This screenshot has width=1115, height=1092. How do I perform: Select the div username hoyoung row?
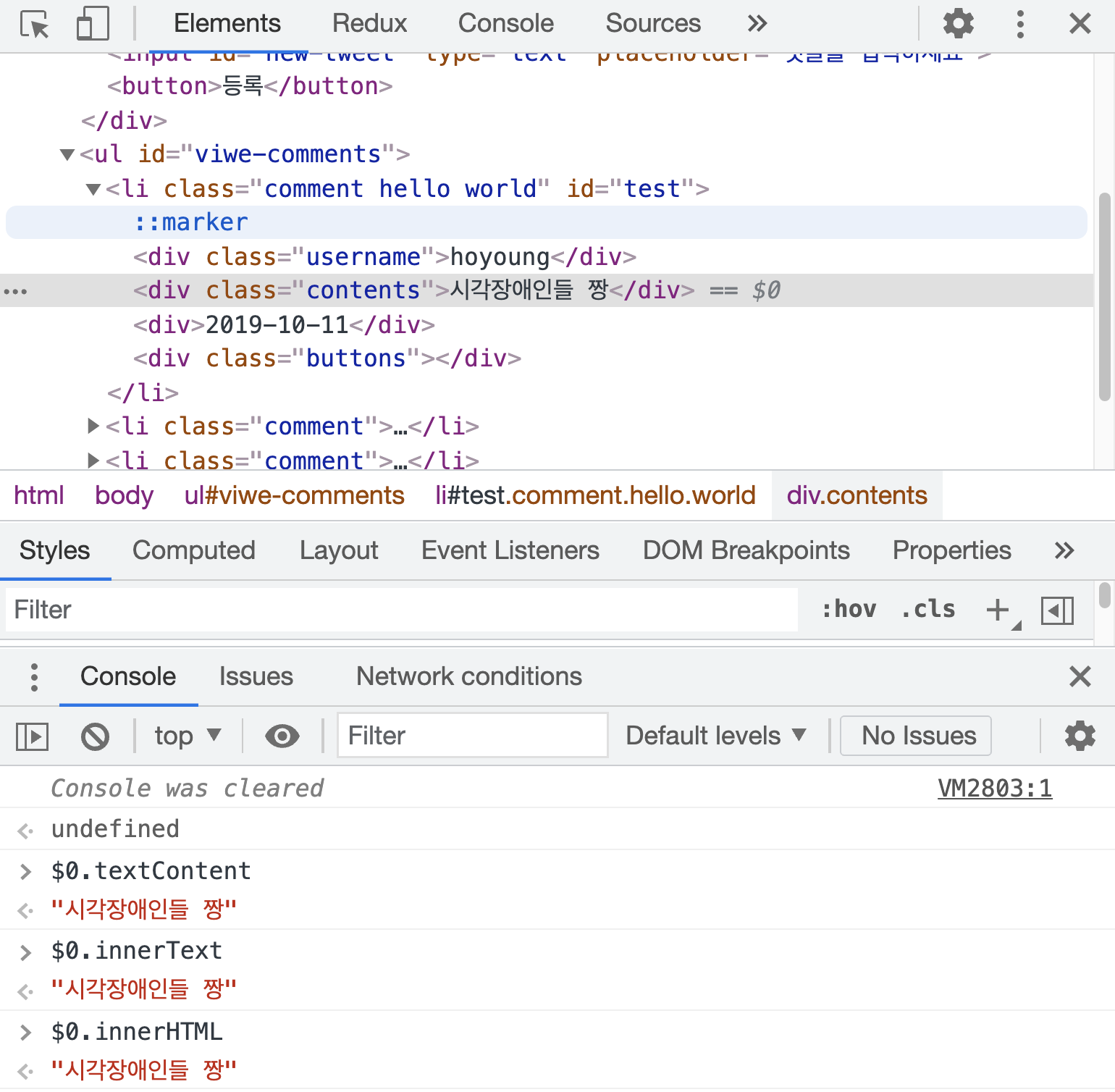tap(547, 256)
